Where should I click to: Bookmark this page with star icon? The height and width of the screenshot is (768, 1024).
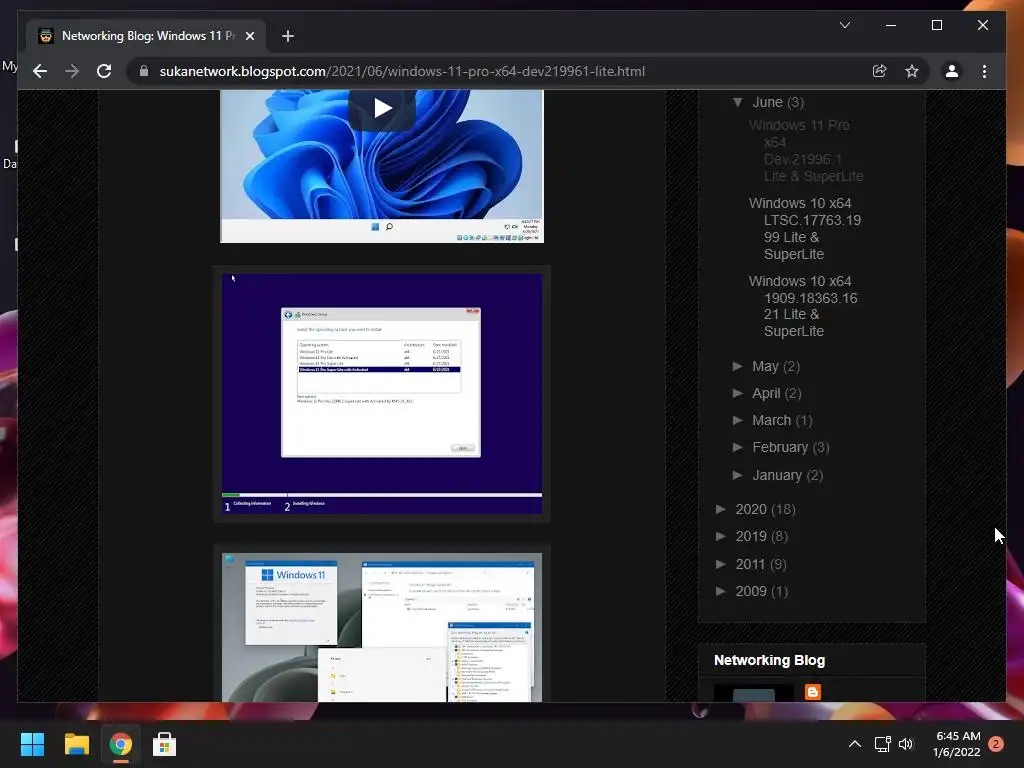912,71
